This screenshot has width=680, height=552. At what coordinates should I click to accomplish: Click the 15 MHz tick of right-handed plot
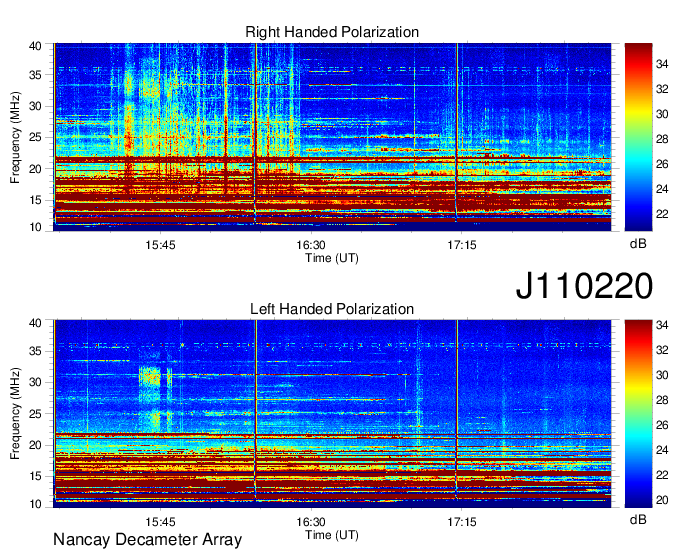[x=35, y=200]
